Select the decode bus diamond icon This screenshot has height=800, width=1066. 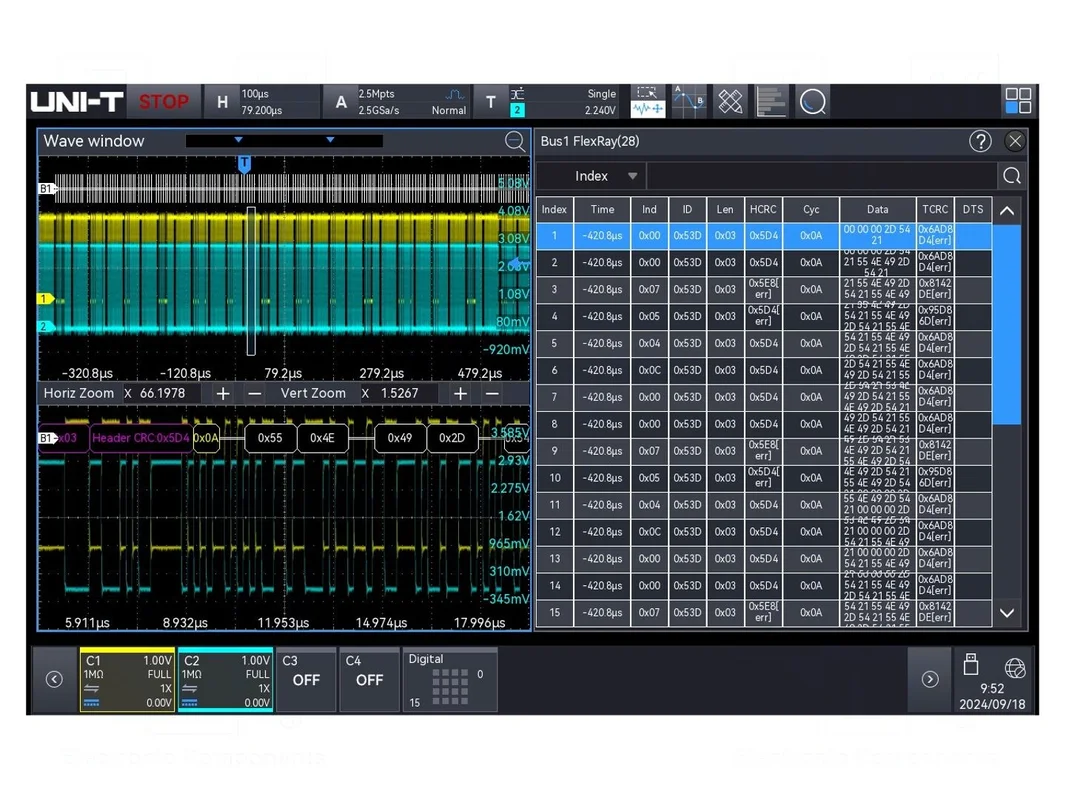pyautogui.click(x=730, y=101)
